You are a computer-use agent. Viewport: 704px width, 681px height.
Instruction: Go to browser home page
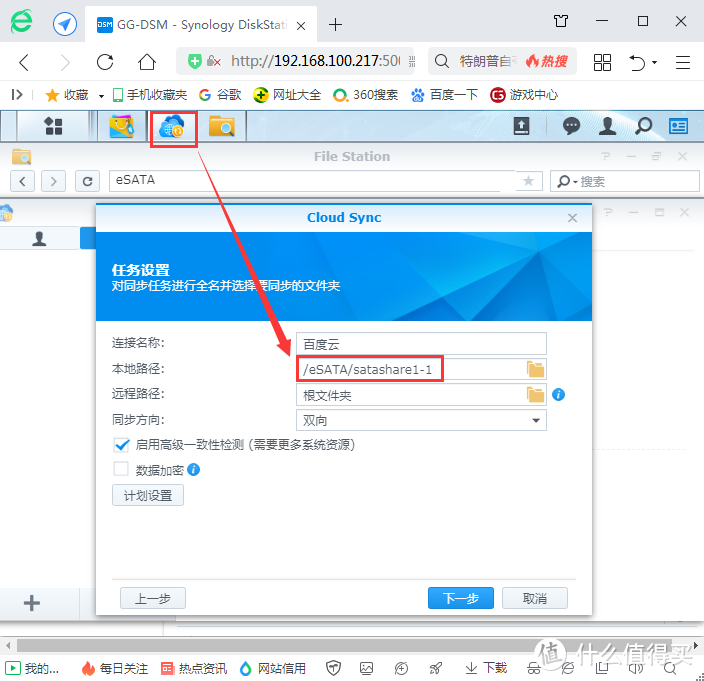point(147,62)
